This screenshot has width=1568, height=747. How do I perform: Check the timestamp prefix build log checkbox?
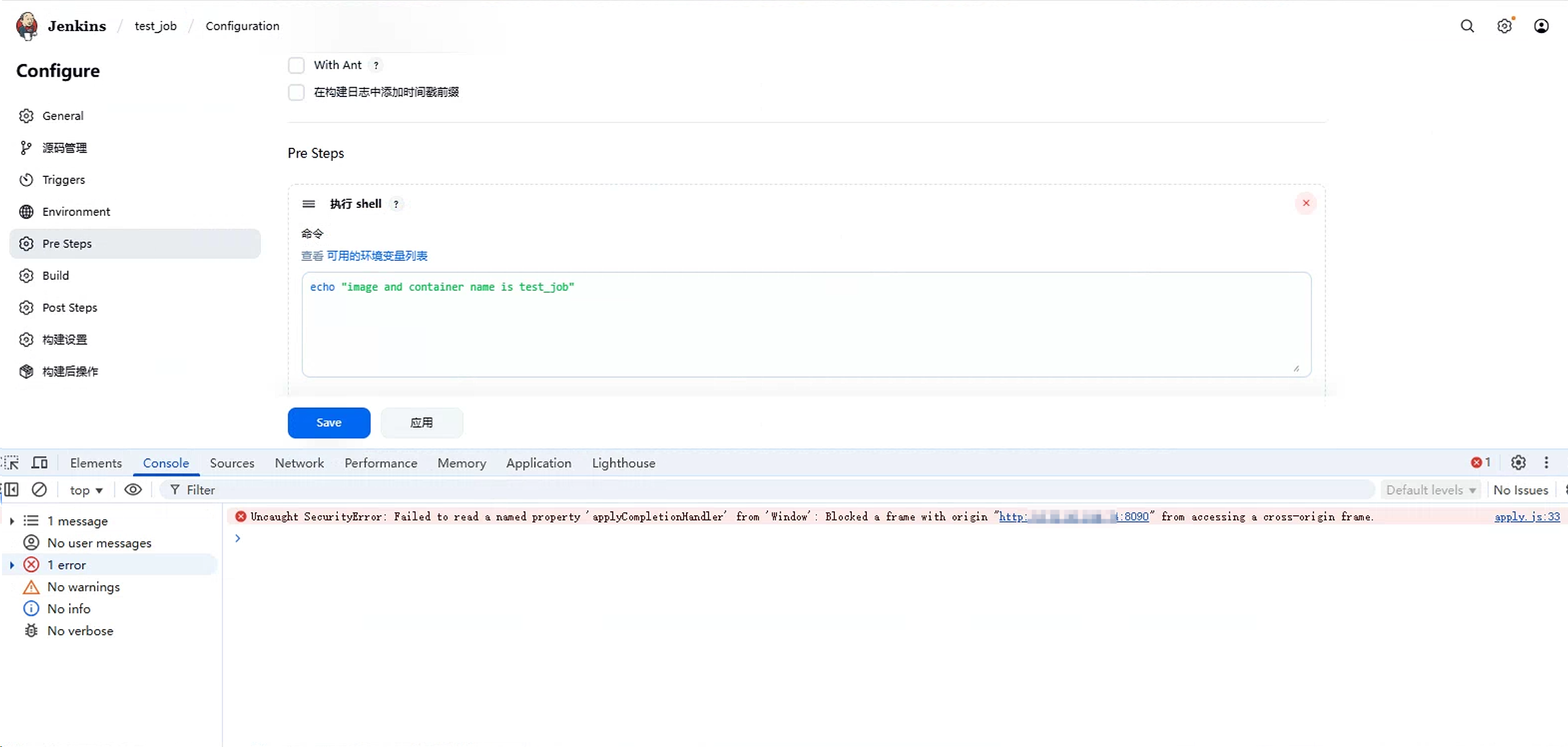coord(296,92)
